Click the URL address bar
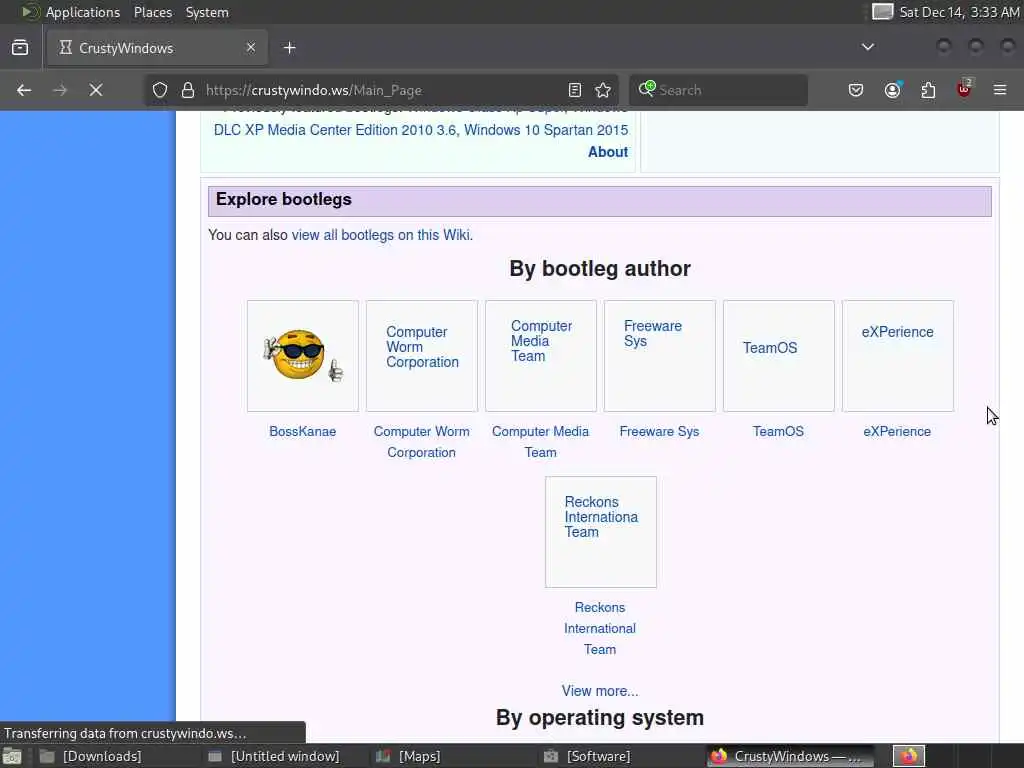The width and height of the screenshot is (1024, 768). pyautogui.click(x=382, y=90)
